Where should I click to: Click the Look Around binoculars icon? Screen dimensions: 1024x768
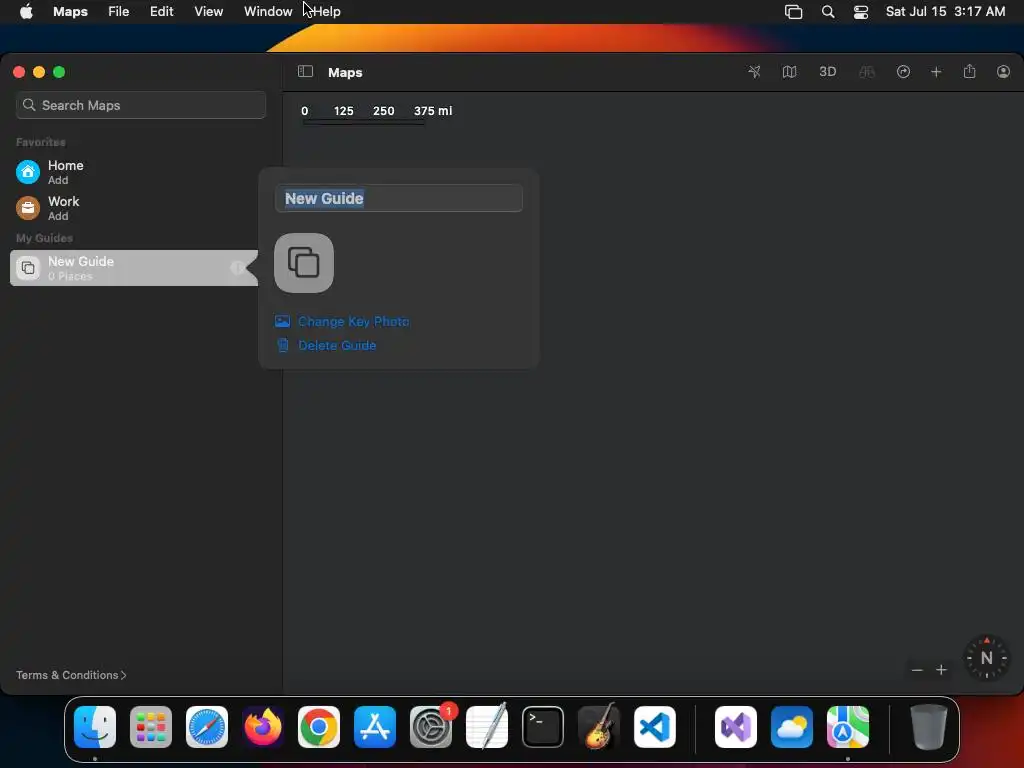[x=867, y=72]
